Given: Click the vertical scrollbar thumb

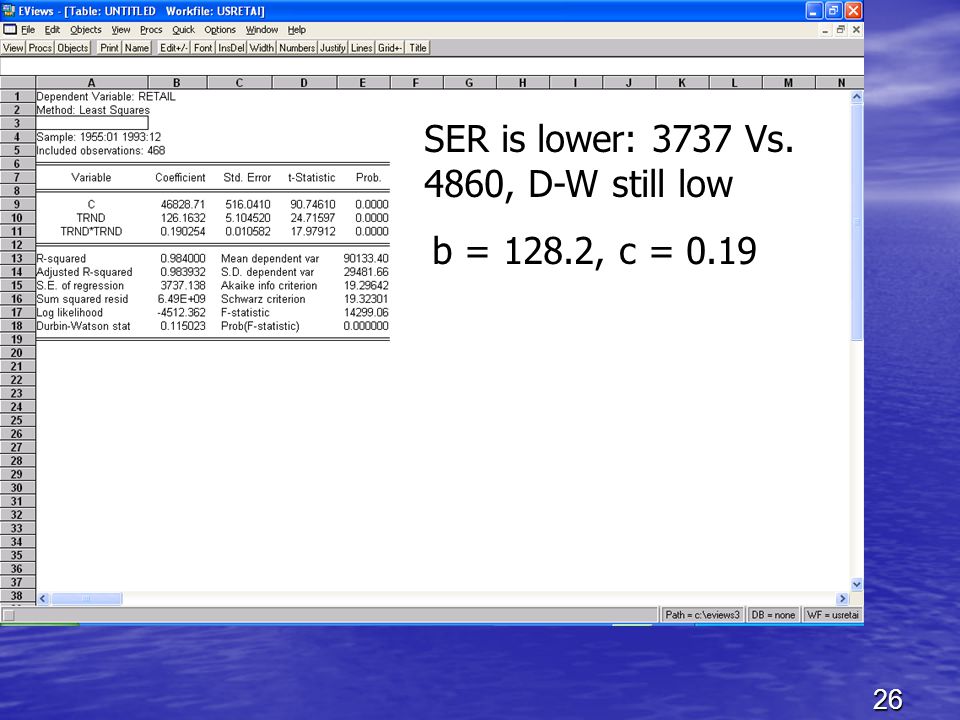Looking at the screenshot, I should pyautogui.click(x=857, y=222).
